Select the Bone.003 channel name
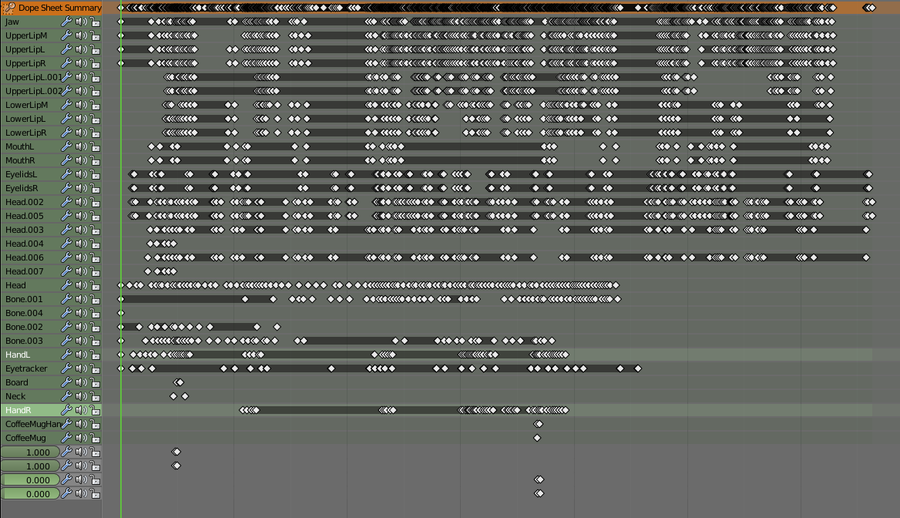 coord(24,341)
